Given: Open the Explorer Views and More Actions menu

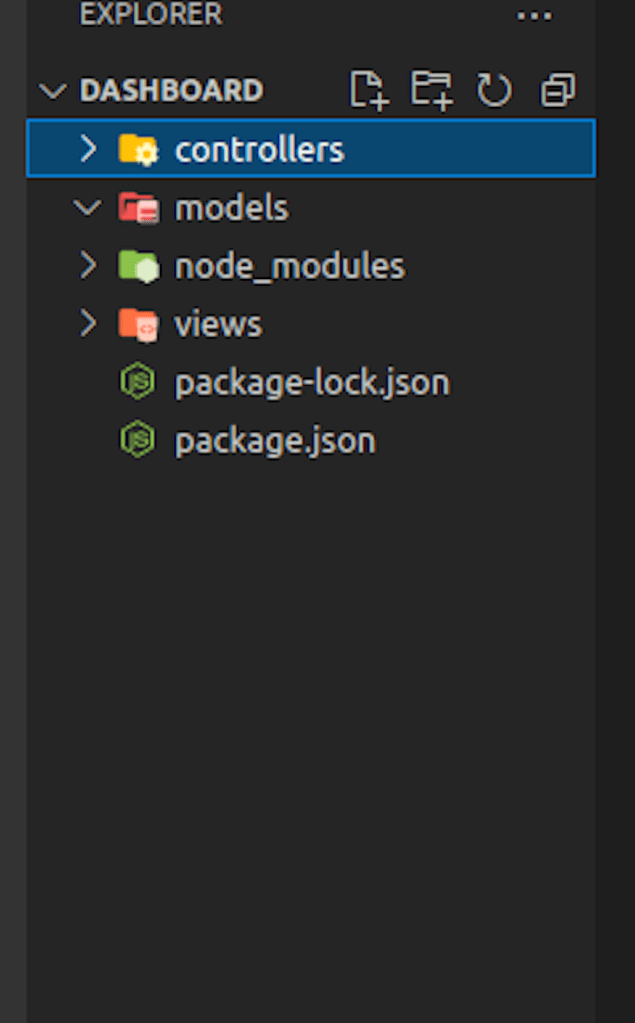Looking at the screenshot, I should [x=534, y=15].
